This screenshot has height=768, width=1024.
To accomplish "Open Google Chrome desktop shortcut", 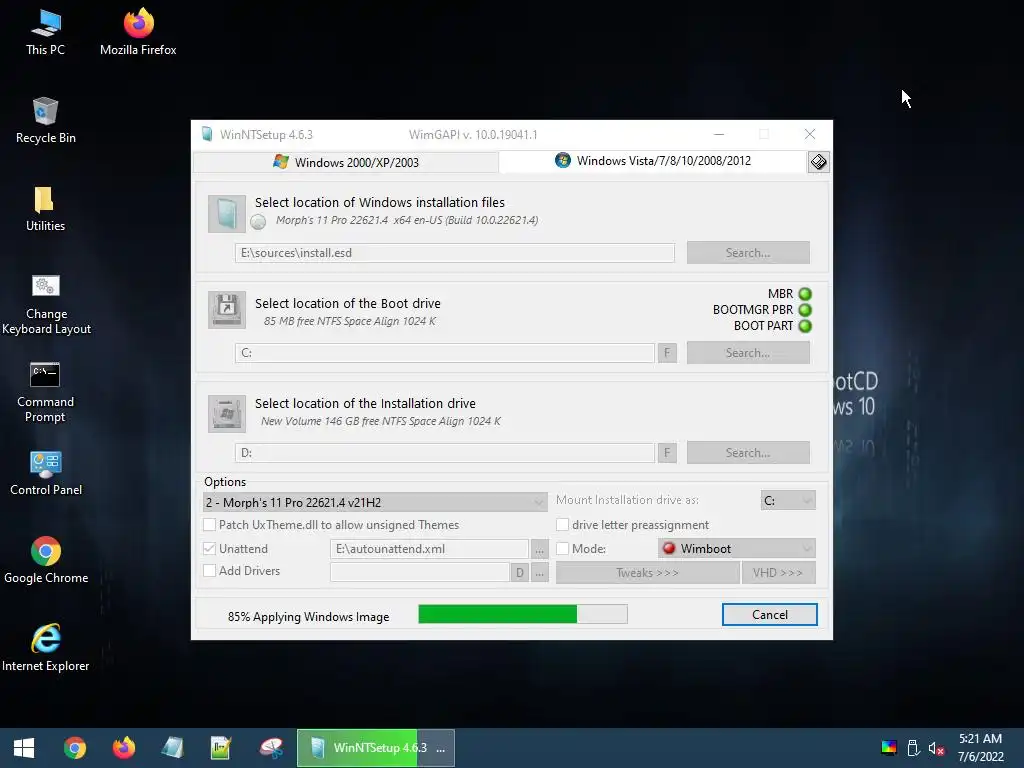I will click(46, 560).
